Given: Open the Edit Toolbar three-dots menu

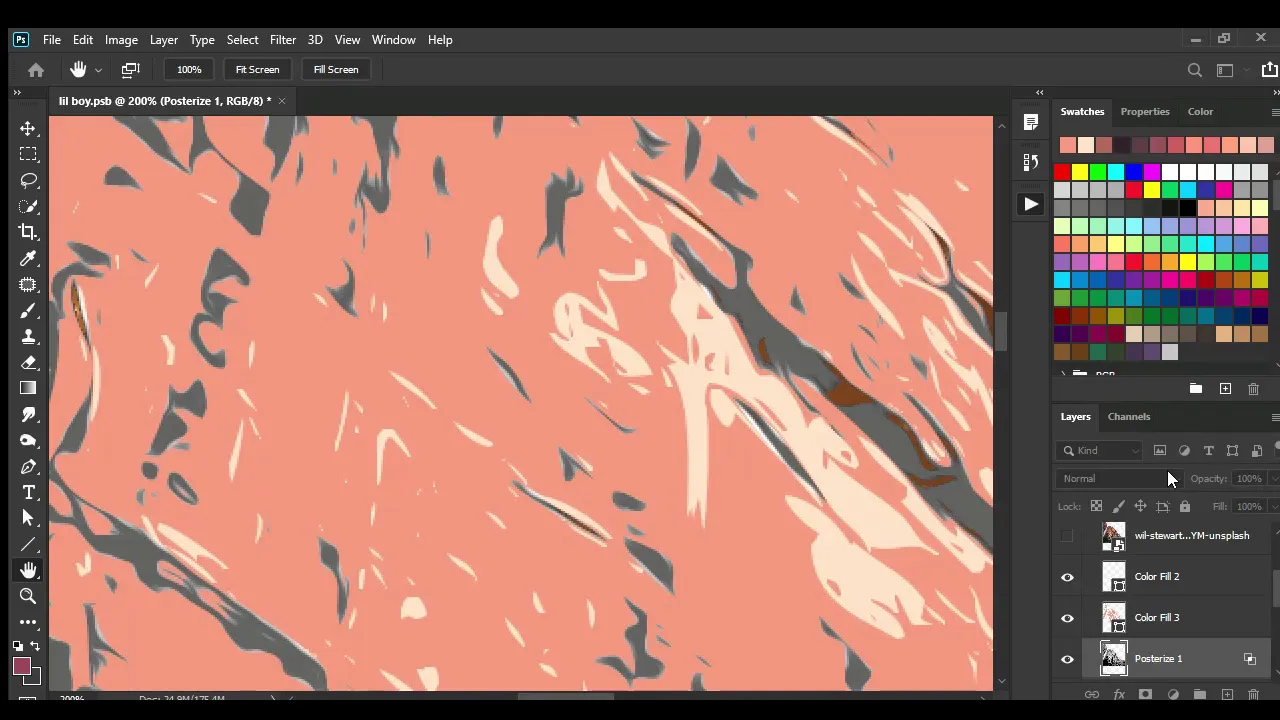Looking at the screenshot, I should tap(28, 622).
